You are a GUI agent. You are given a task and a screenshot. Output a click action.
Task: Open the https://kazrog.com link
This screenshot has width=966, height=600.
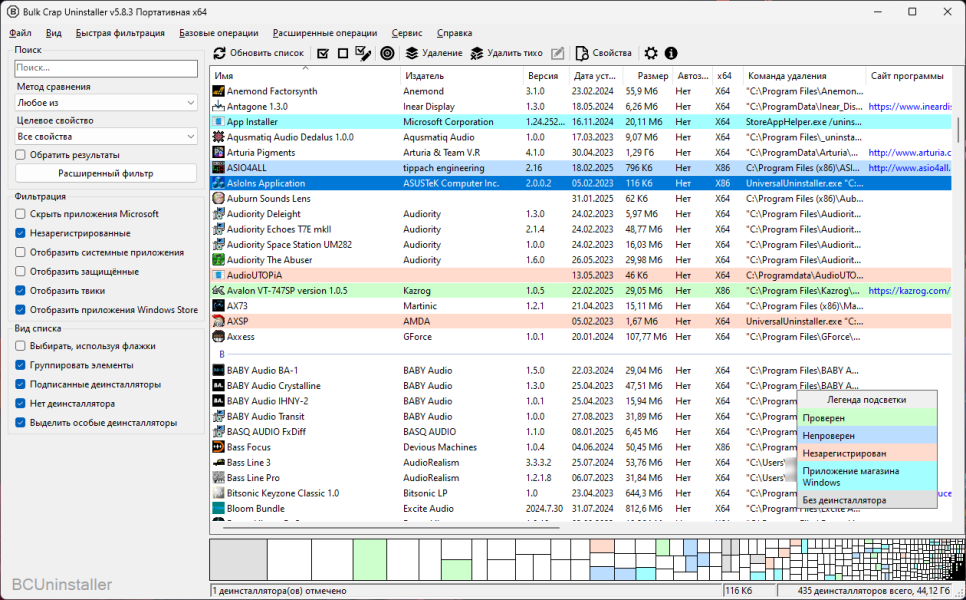click(x=909, y=291)
